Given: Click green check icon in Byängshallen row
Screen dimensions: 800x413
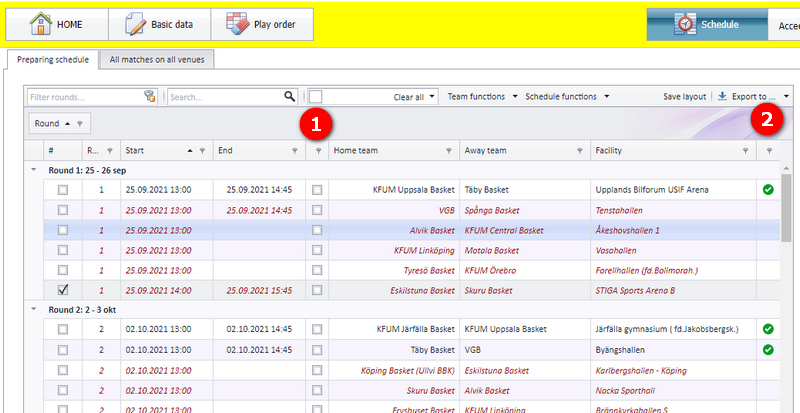Looking at the screenshot, I should [768, 350].
